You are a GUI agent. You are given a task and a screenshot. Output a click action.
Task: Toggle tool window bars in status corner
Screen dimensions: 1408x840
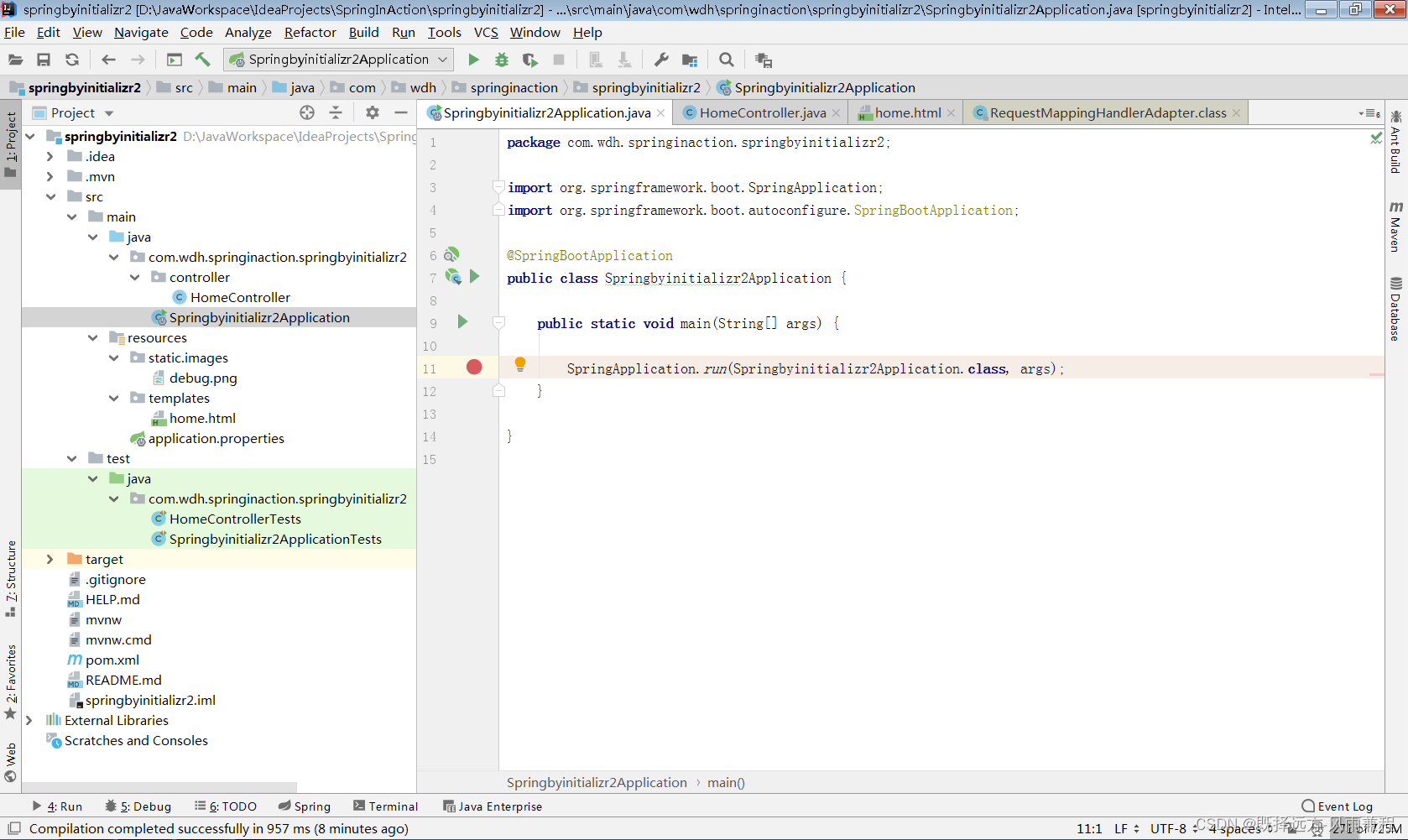(13, 828)
